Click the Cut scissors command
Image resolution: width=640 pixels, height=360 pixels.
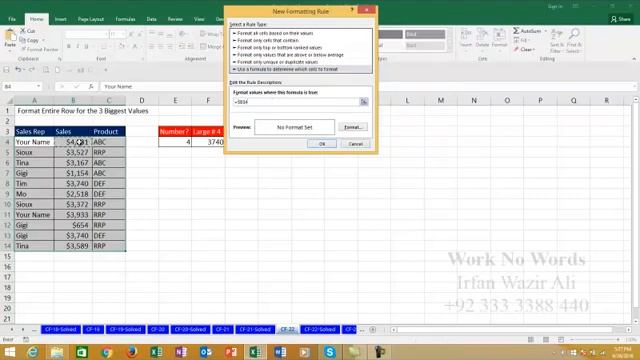click(x=28, y=31)
